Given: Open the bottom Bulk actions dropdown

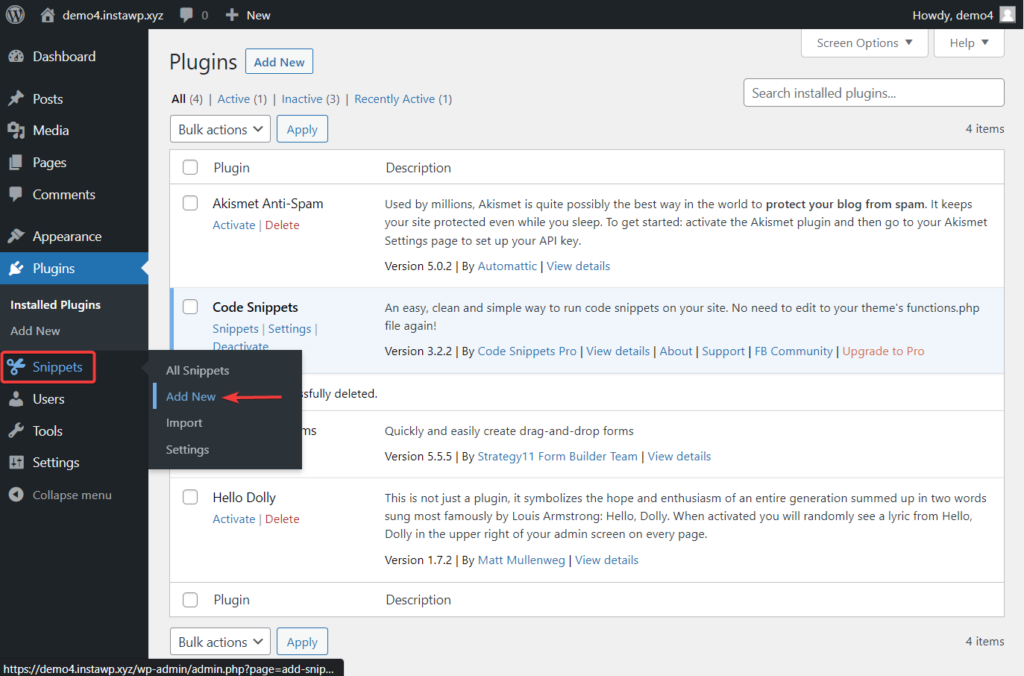Looking at the screenshot, I should 220,642.
